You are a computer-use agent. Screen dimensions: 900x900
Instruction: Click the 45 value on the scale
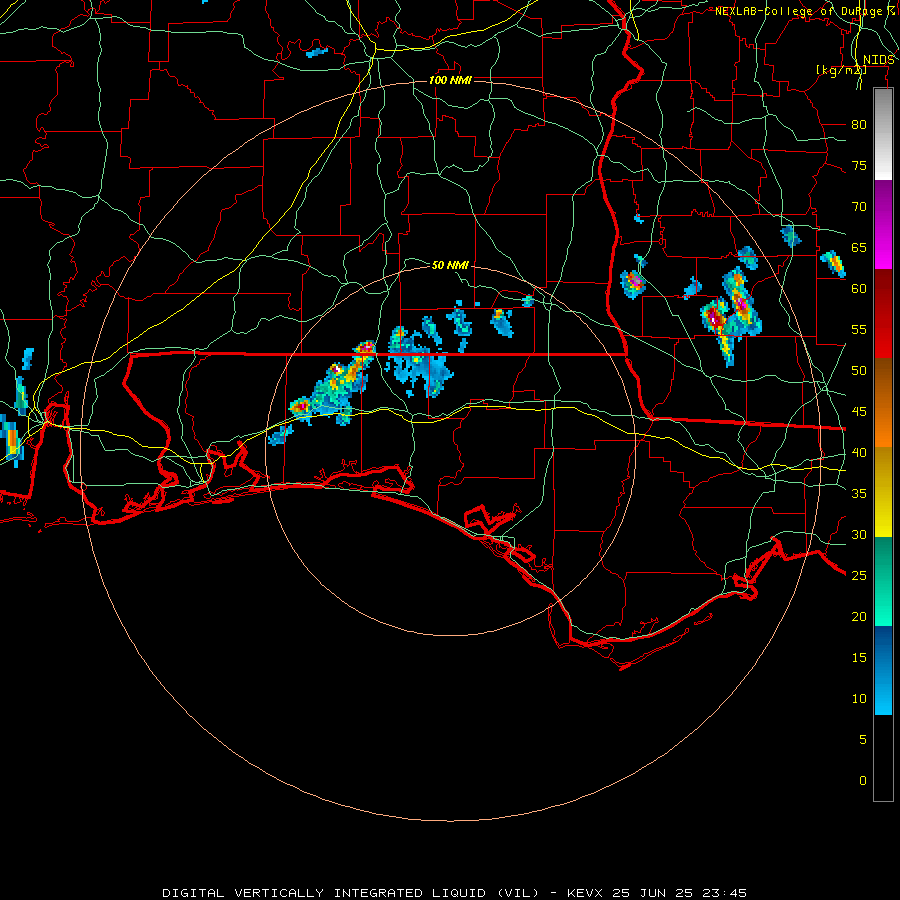click(859, 412)
